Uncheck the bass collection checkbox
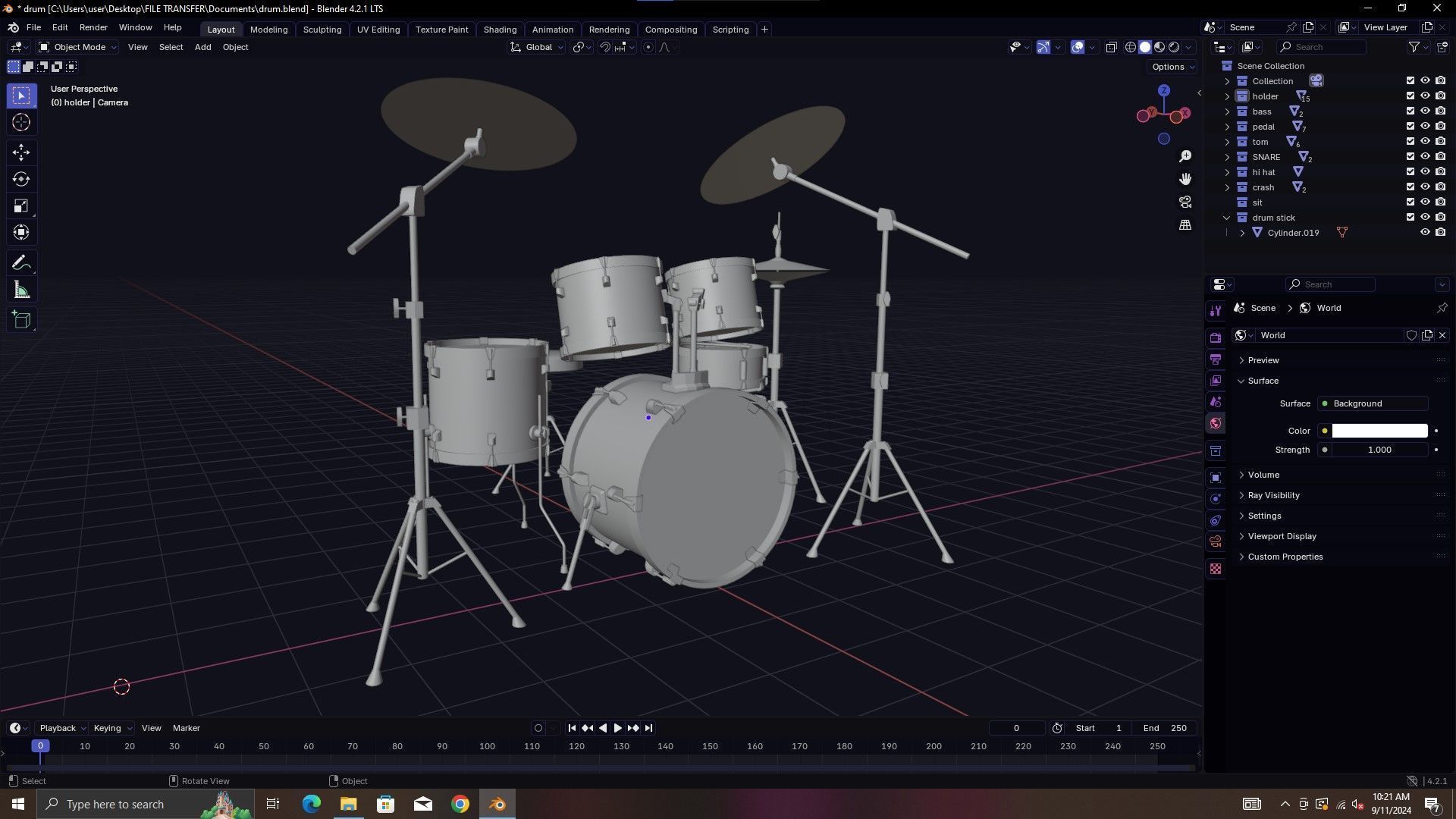1456x819 pixels. point(1410,111)
